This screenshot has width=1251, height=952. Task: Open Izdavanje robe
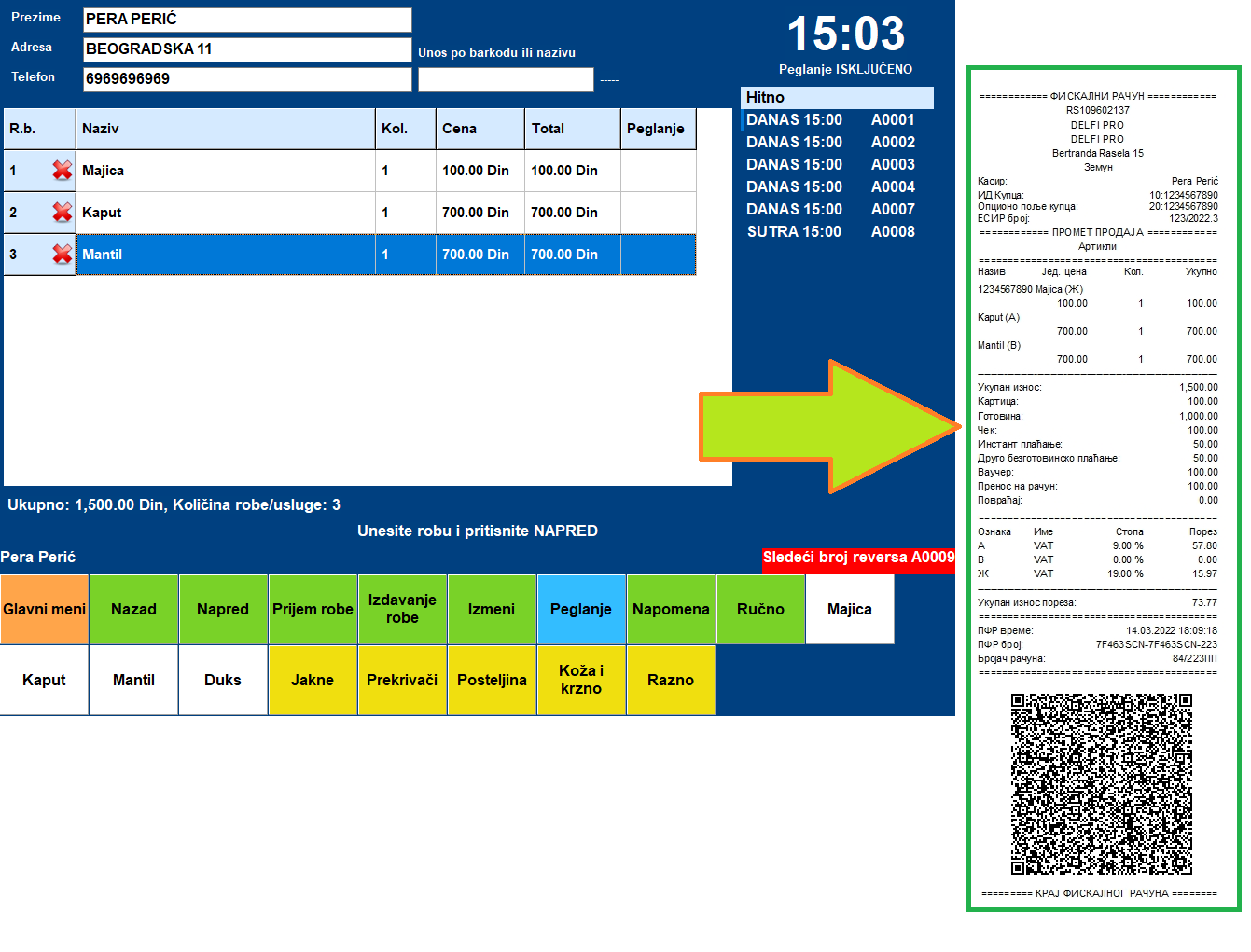[402, 610]
